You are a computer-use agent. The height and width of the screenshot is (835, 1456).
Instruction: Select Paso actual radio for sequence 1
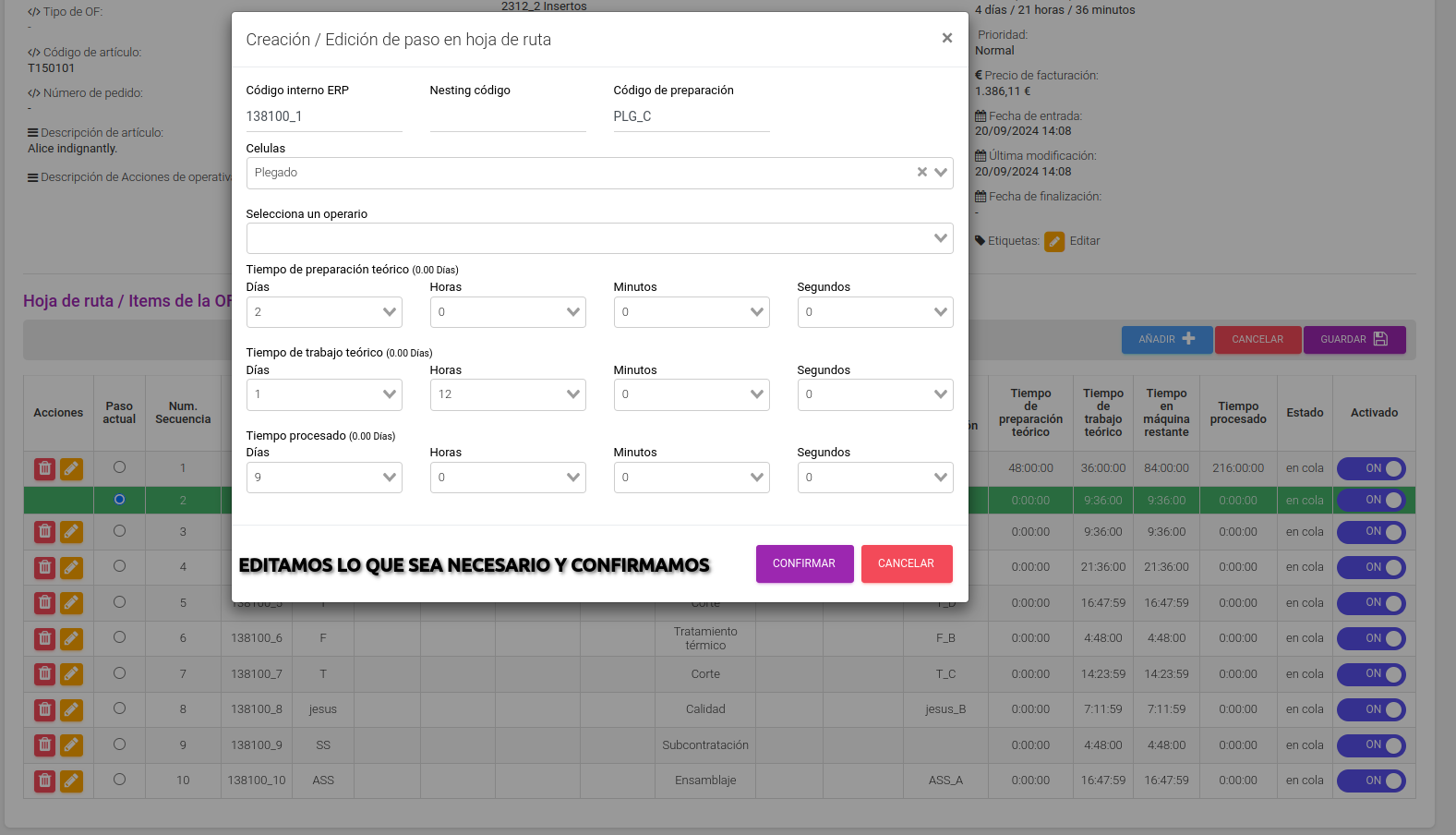point(119,467)
